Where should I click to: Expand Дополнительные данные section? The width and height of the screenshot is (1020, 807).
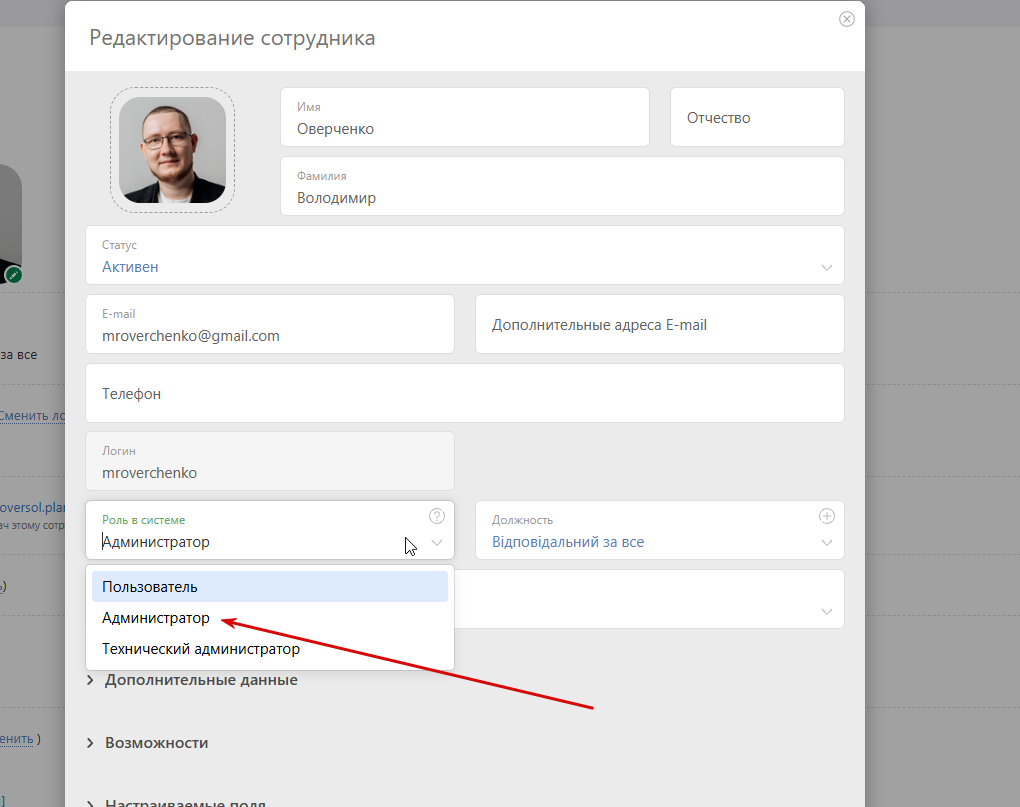(x=193, y=680)
